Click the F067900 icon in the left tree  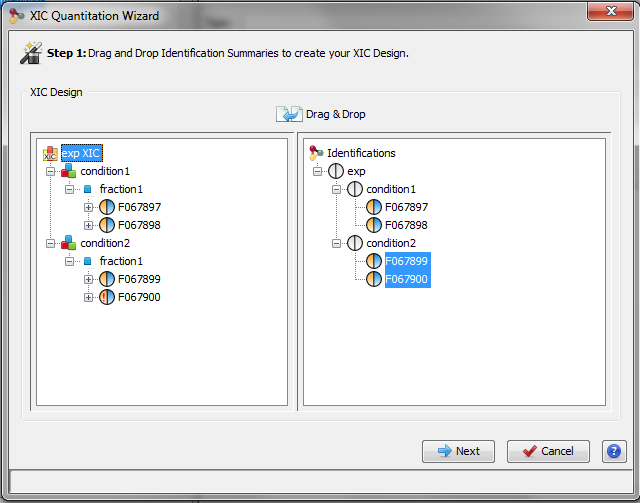pos(107,297)
